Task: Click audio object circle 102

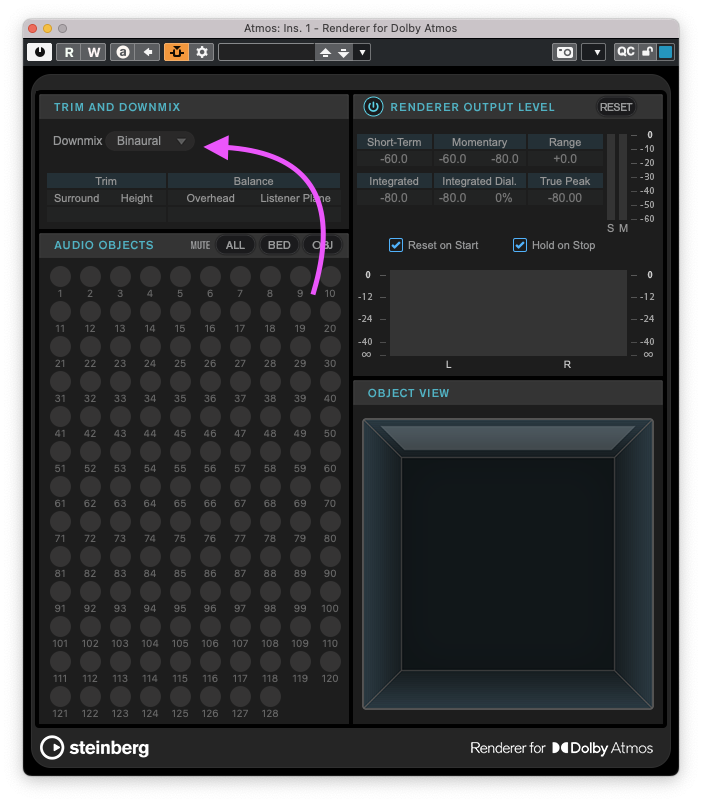Action: 90,626
